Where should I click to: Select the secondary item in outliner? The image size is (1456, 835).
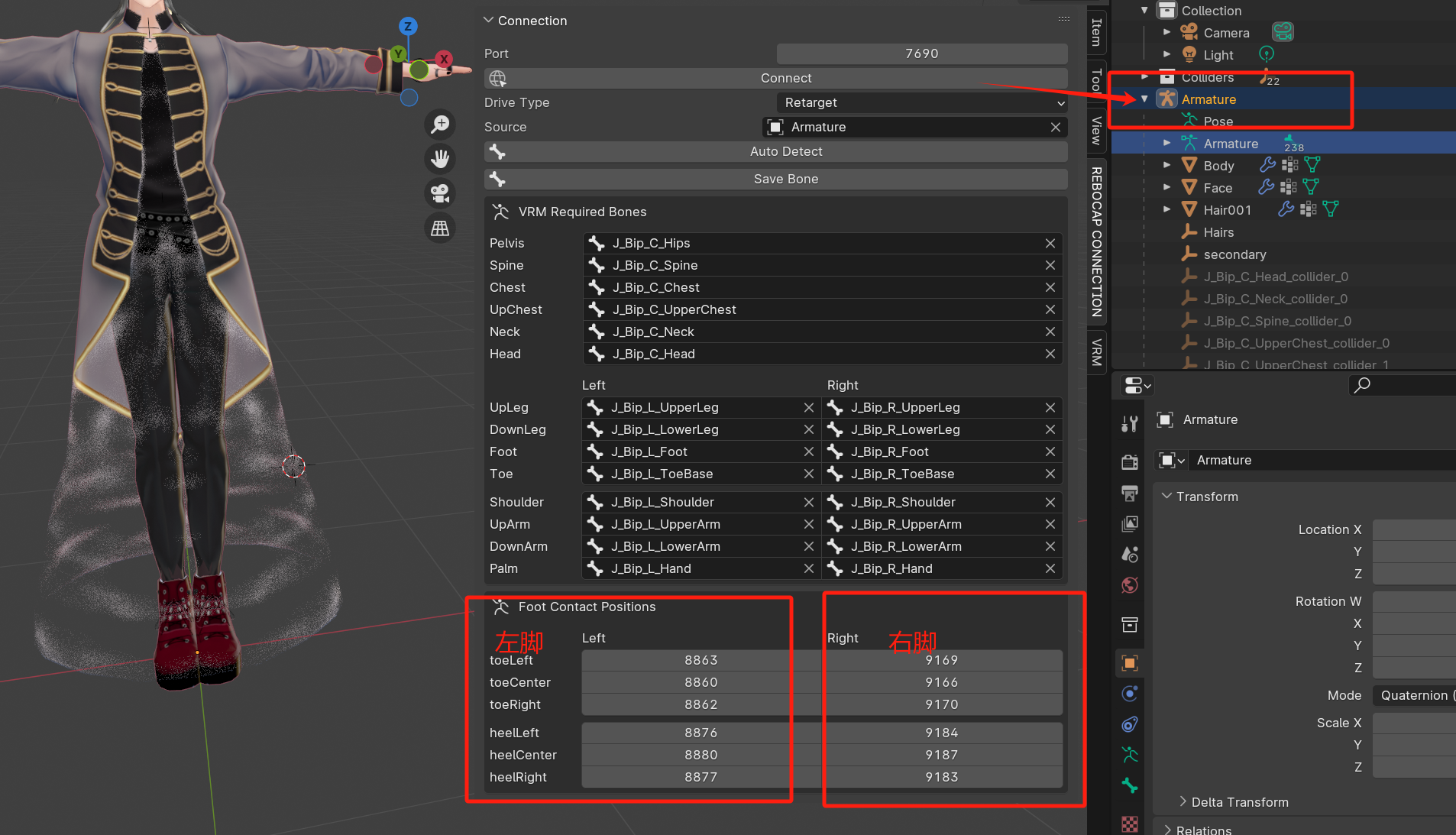[1234, 254]
